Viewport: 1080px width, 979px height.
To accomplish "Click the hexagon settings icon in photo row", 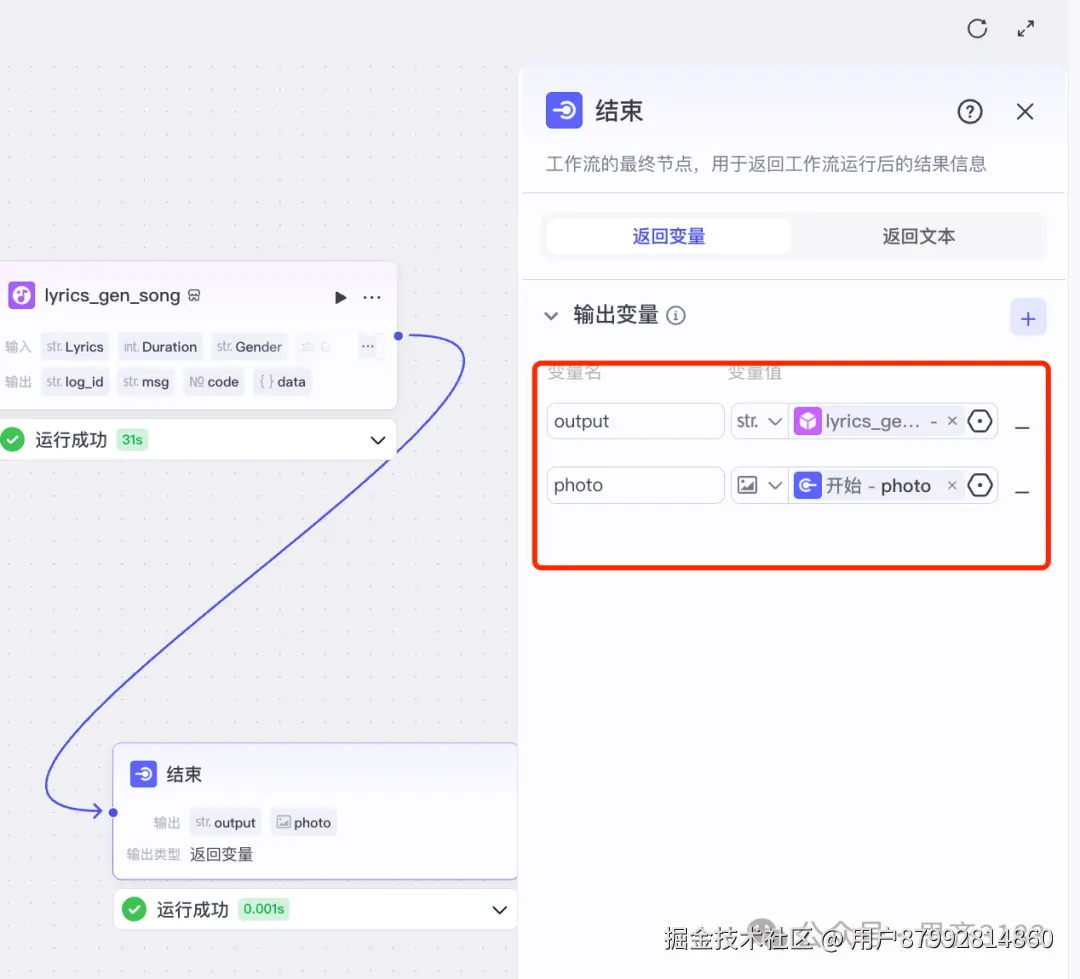I will point(979,485).
